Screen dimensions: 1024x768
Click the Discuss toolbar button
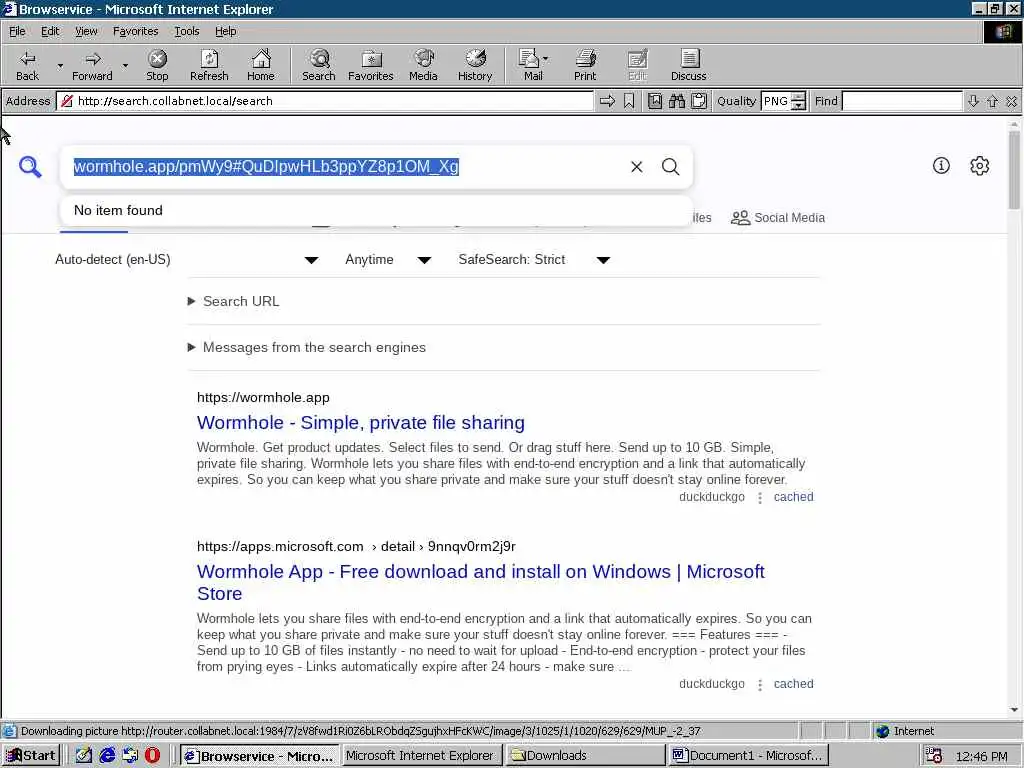(688, 65)
